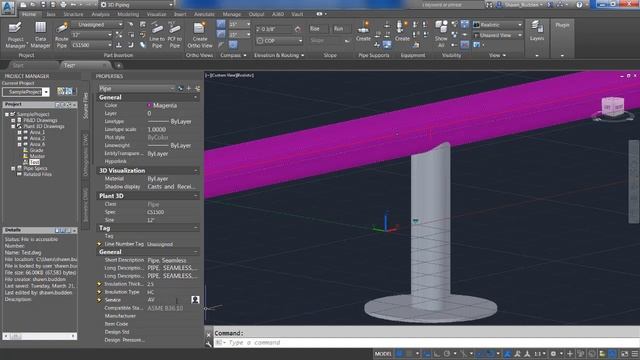Switch to the Home ribbon tab
640x360 pixels.
click(29, 14)
